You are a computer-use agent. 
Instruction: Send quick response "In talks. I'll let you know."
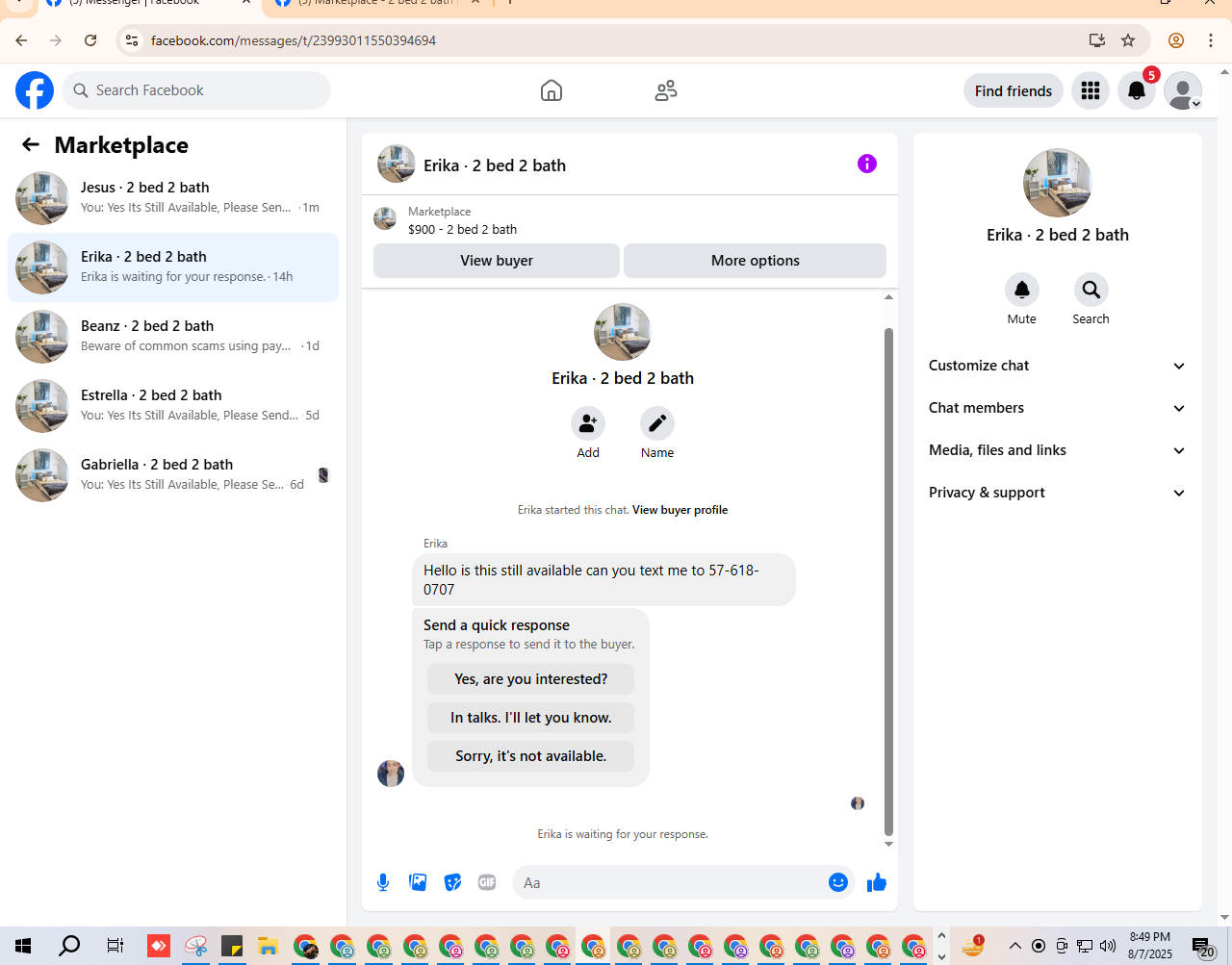click(x=531, y=718)
